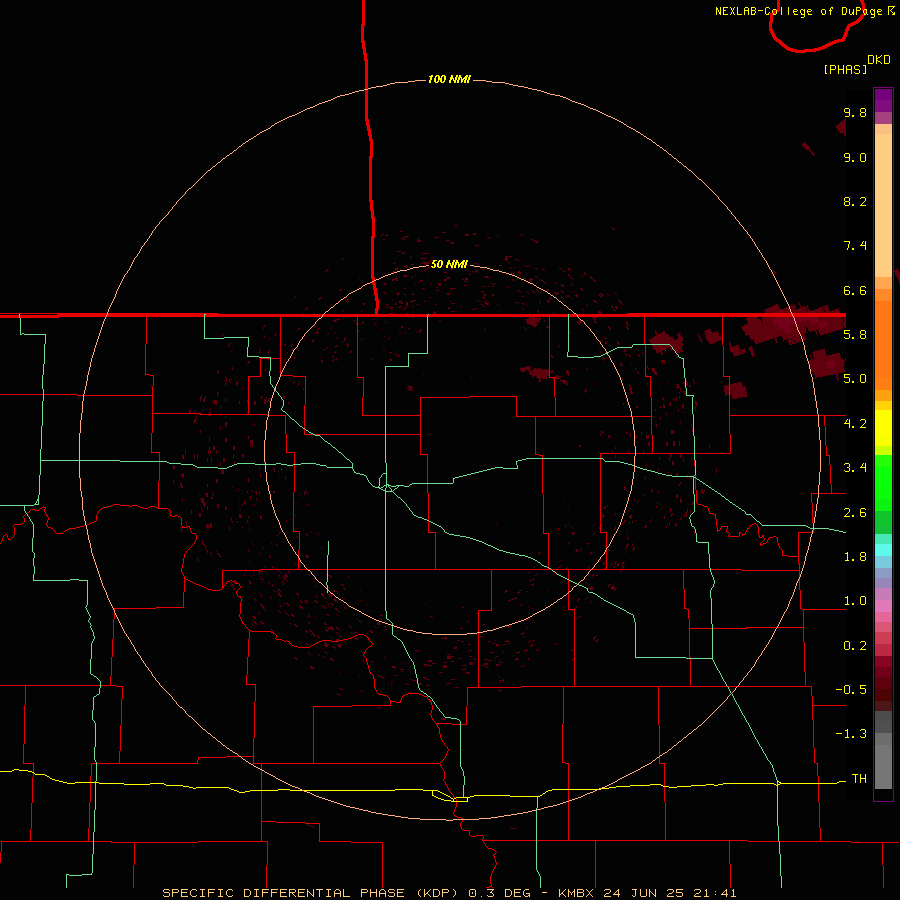Viewport: 900px width, 900px height.
Task: Click the KMBX radar site identifier
Action: click(x=577, y=893)
